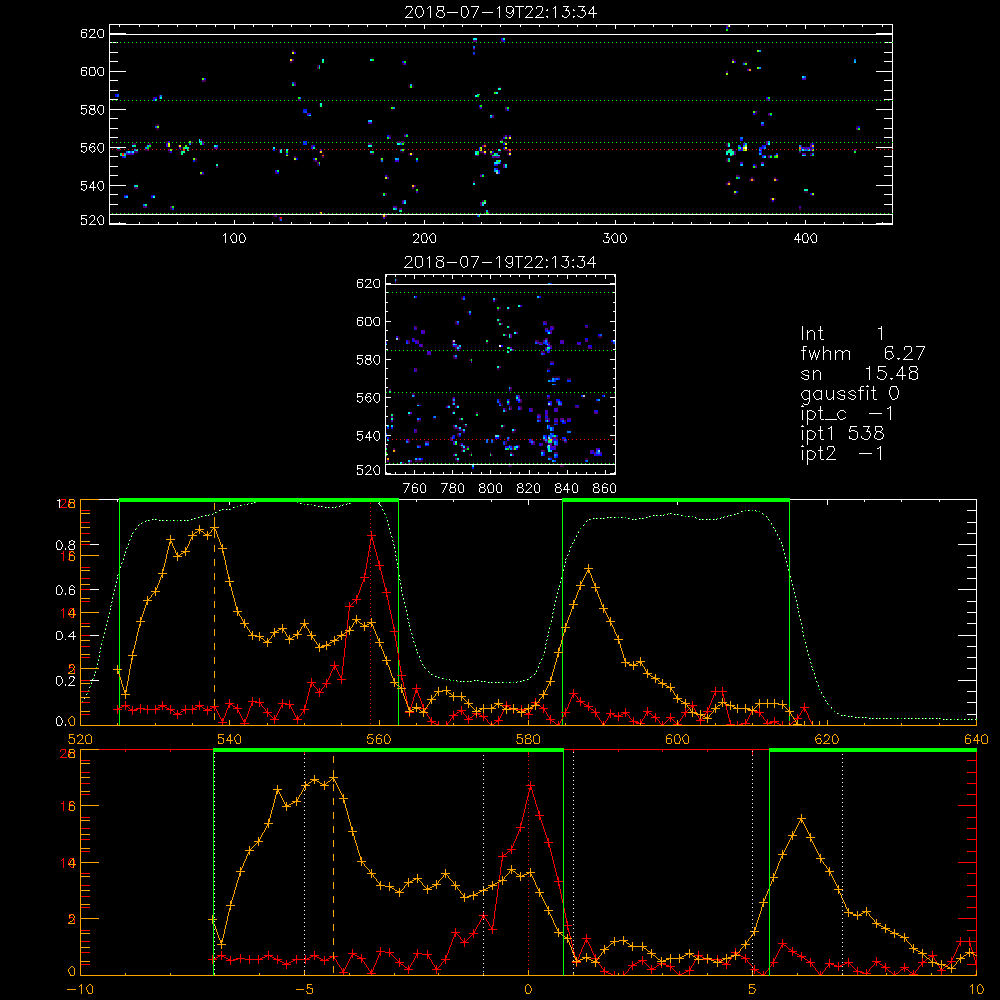The width and height of the screenshot is (1000, 1000).
Task: Click x-axis label 840 in middle plot
Action: [566, 489]
